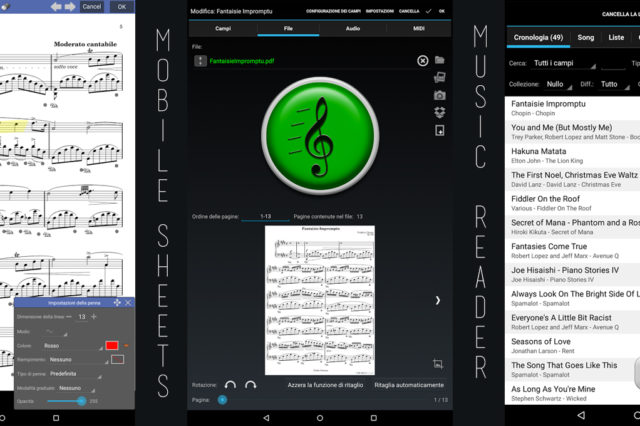Switch to the Audio tab
The width and height of the screenshot is (640, 426).
[x=353, y=28]
